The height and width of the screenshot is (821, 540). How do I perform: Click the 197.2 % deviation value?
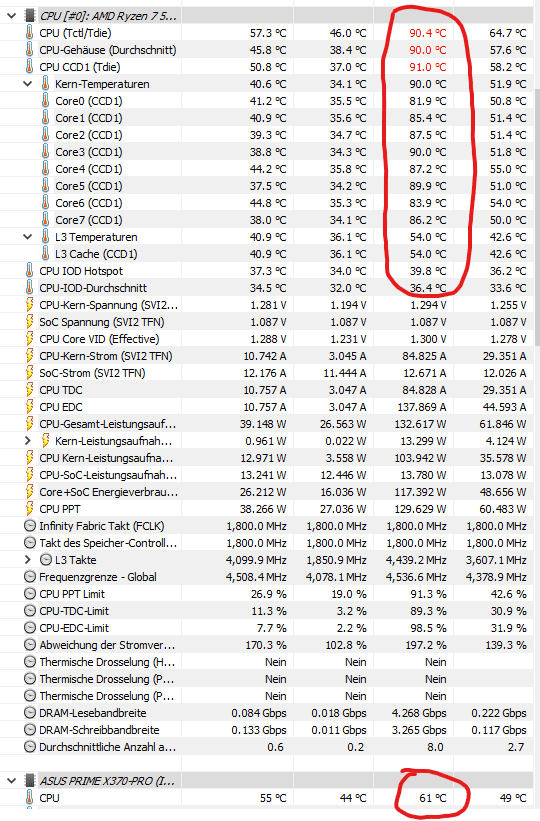tap(426, 645)
